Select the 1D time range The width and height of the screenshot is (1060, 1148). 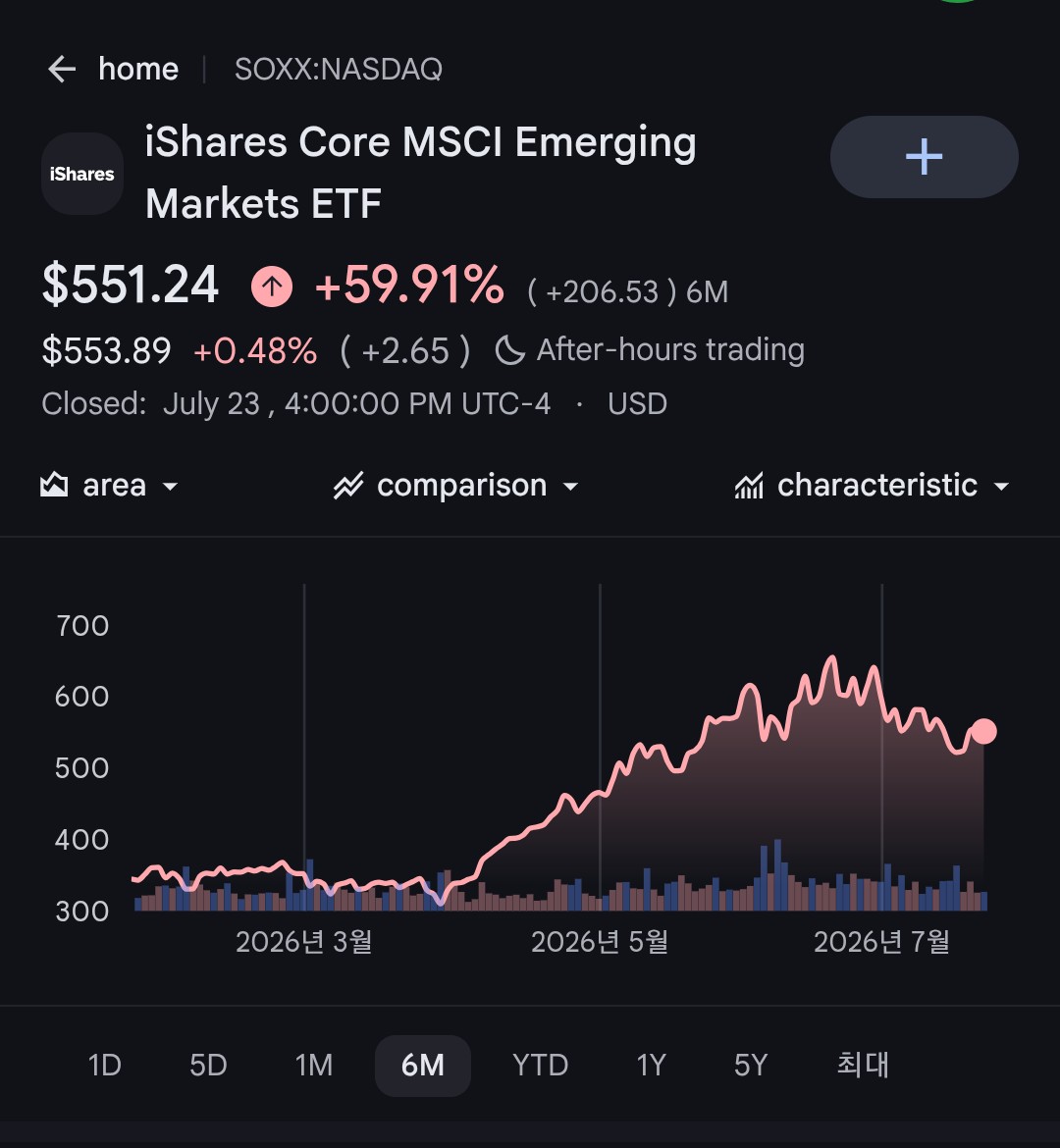(x=105, y=1066)
